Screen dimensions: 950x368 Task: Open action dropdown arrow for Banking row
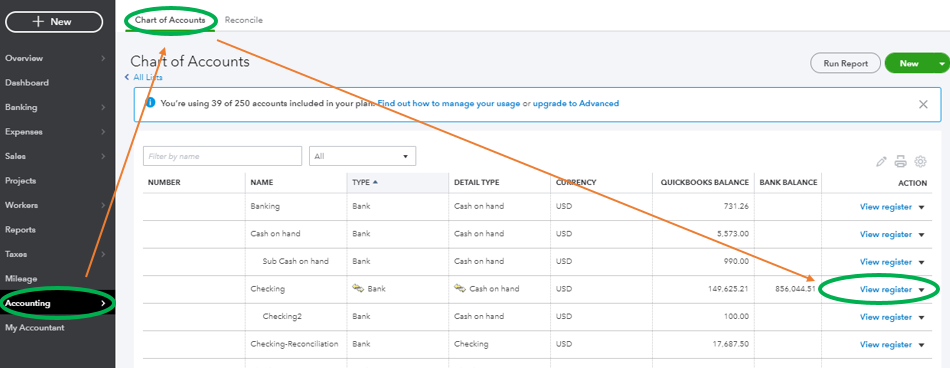[922, 207]
